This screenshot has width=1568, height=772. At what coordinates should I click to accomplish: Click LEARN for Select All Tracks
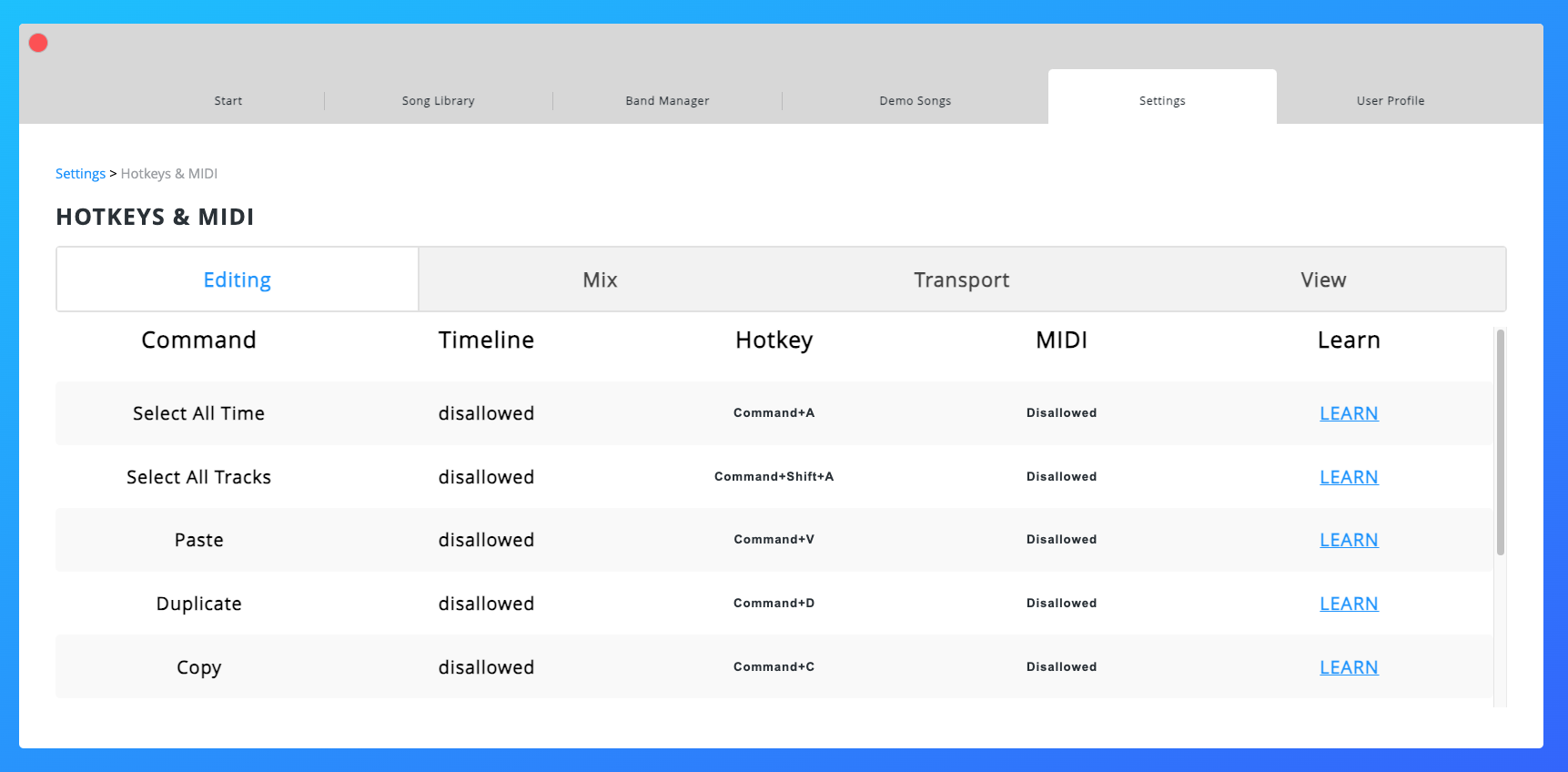click(1349, 477)
